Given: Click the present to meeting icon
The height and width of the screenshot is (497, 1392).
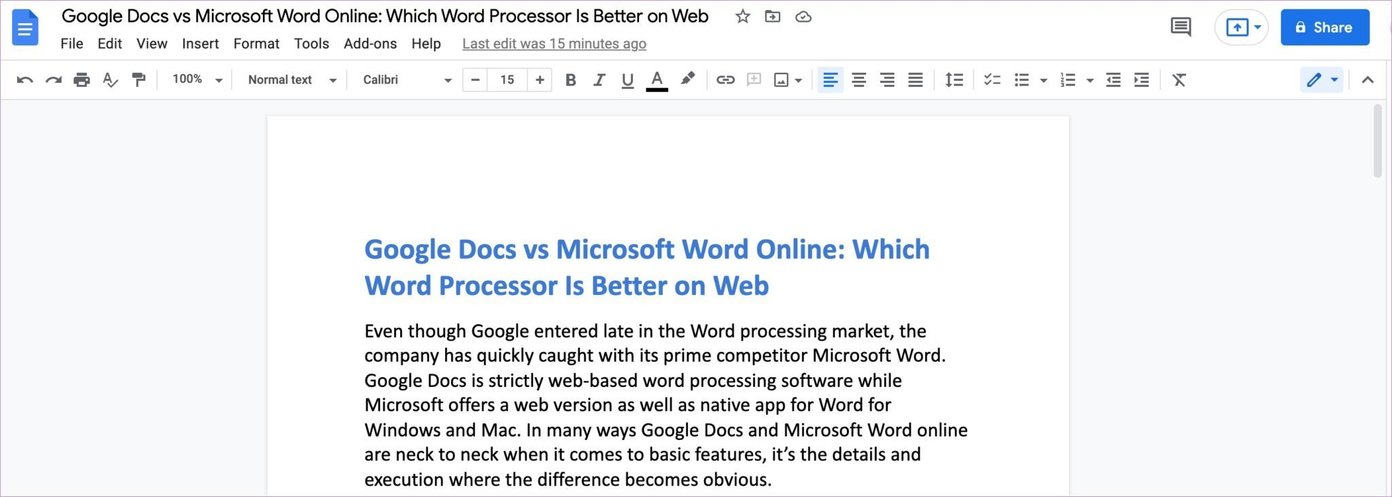Looking at the screenshot, I should (1237, 28).
